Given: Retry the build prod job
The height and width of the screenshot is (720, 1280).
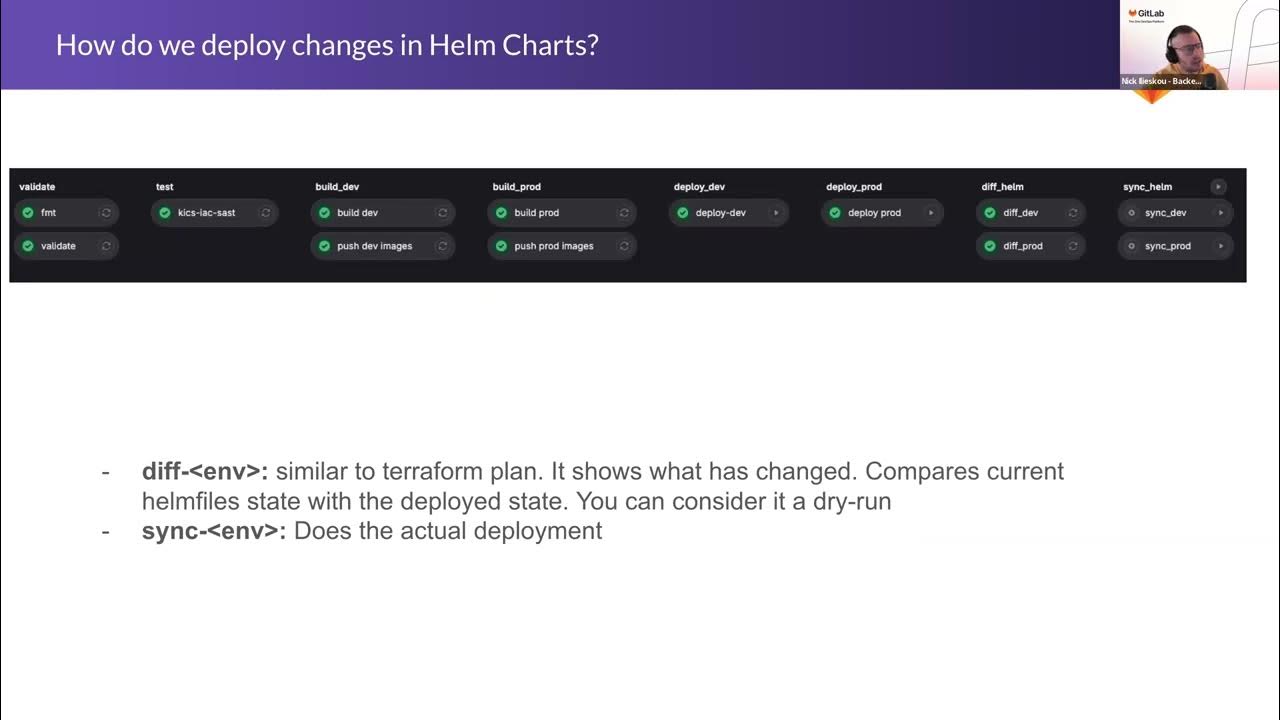Looking at the screenshot, I should click(x=624, y=213).
